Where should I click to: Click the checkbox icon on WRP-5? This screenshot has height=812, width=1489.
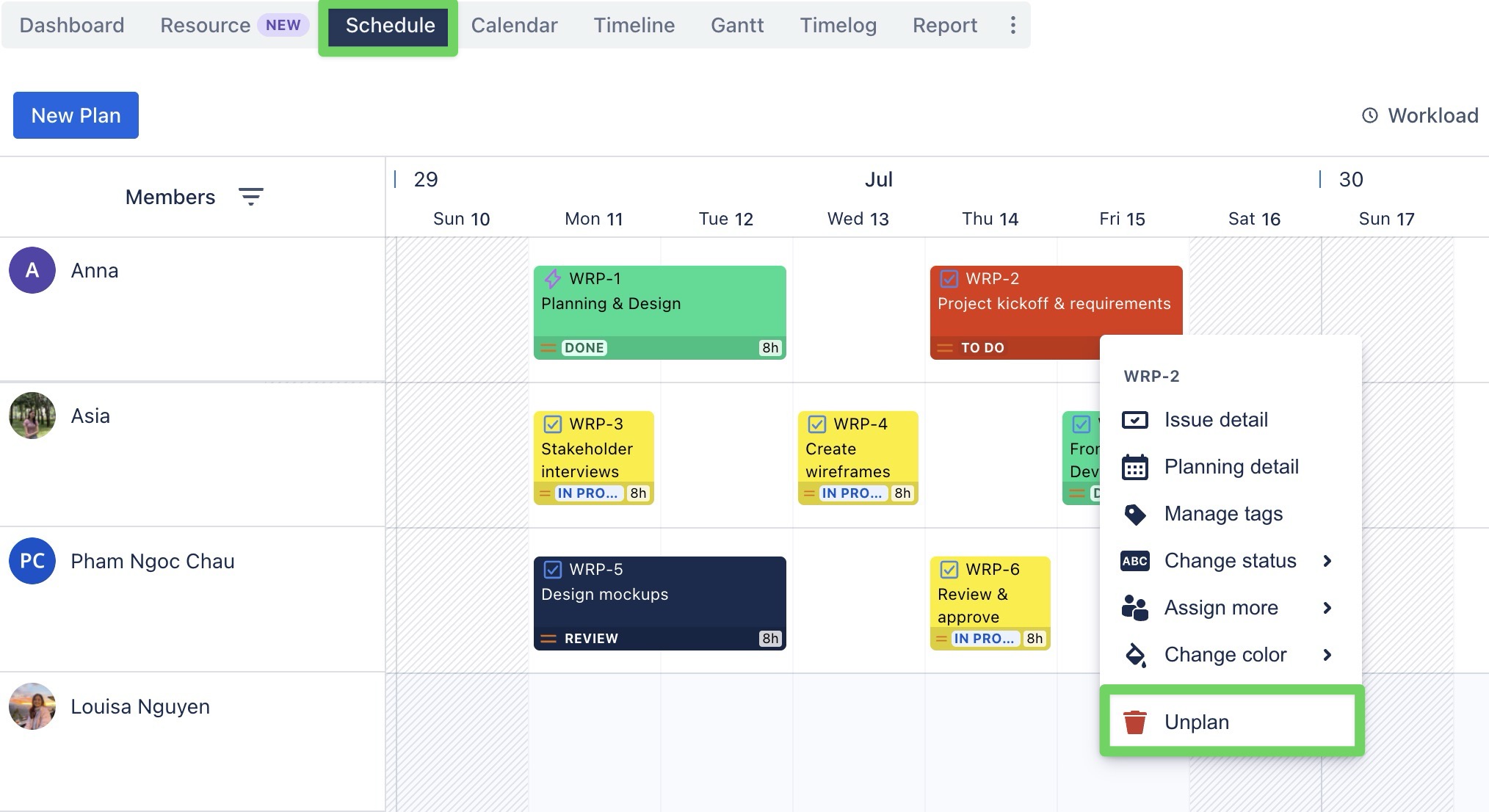click(x=552, y=570)
